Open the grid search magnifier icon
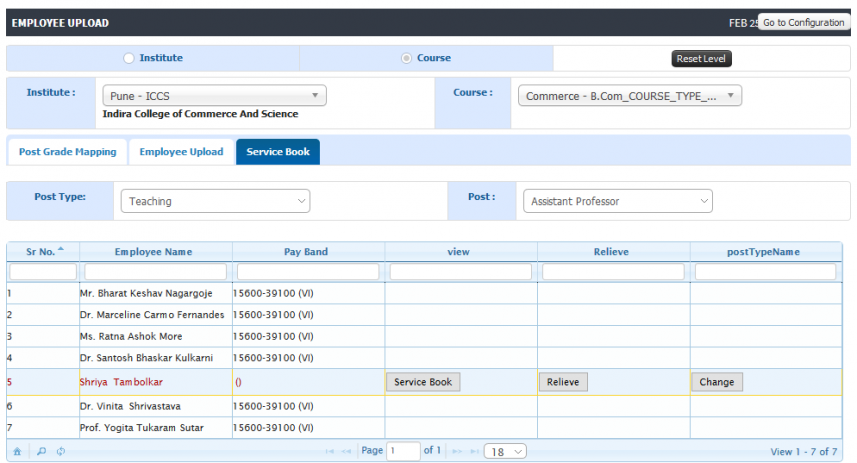Viewport: 857px width, 463px height. 42,452
